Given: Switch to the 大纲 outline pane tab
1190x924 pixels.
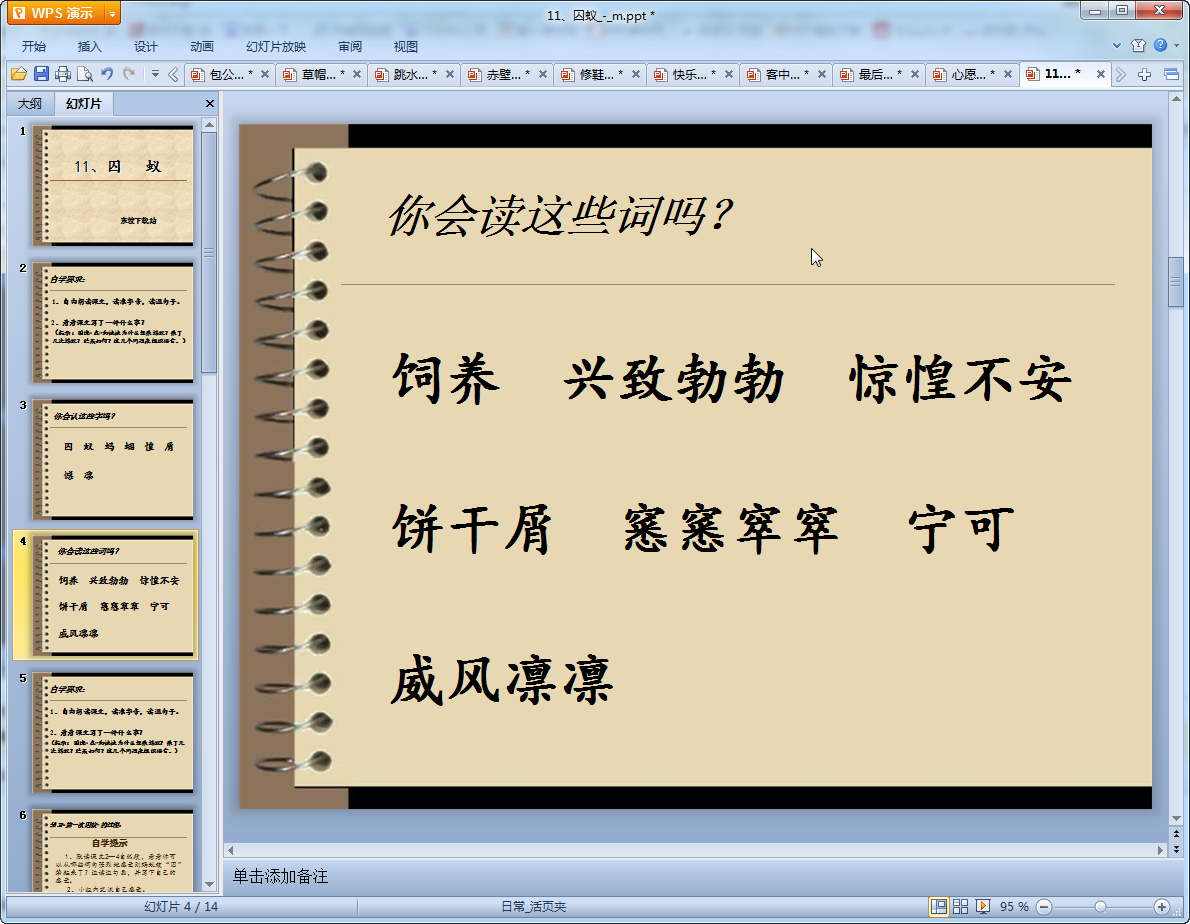Looking at the screenshot, I should (x=30, y=104).
